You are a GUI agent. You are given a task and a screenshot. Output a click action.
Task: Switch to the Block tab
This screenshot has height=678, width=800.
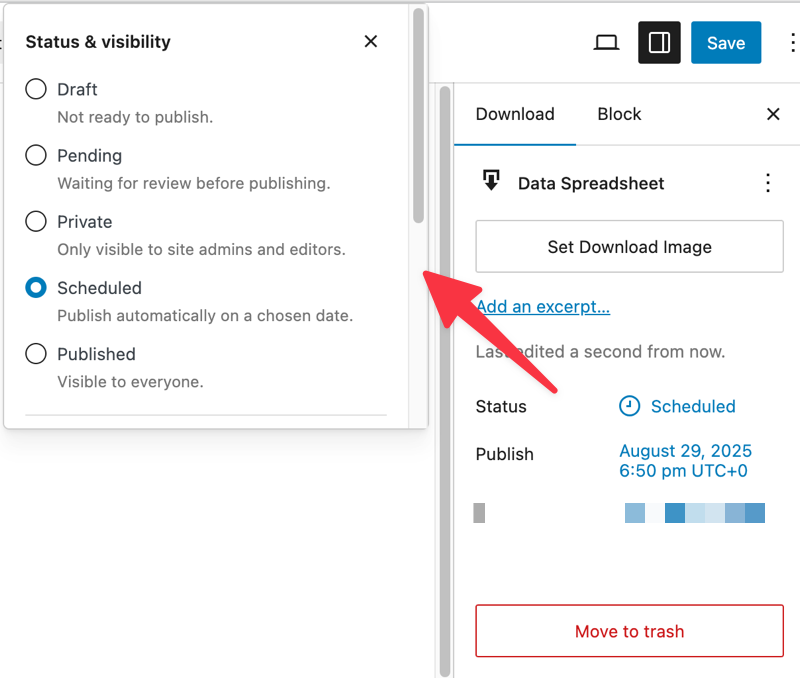pyautogui.click(x=618, y=114)
